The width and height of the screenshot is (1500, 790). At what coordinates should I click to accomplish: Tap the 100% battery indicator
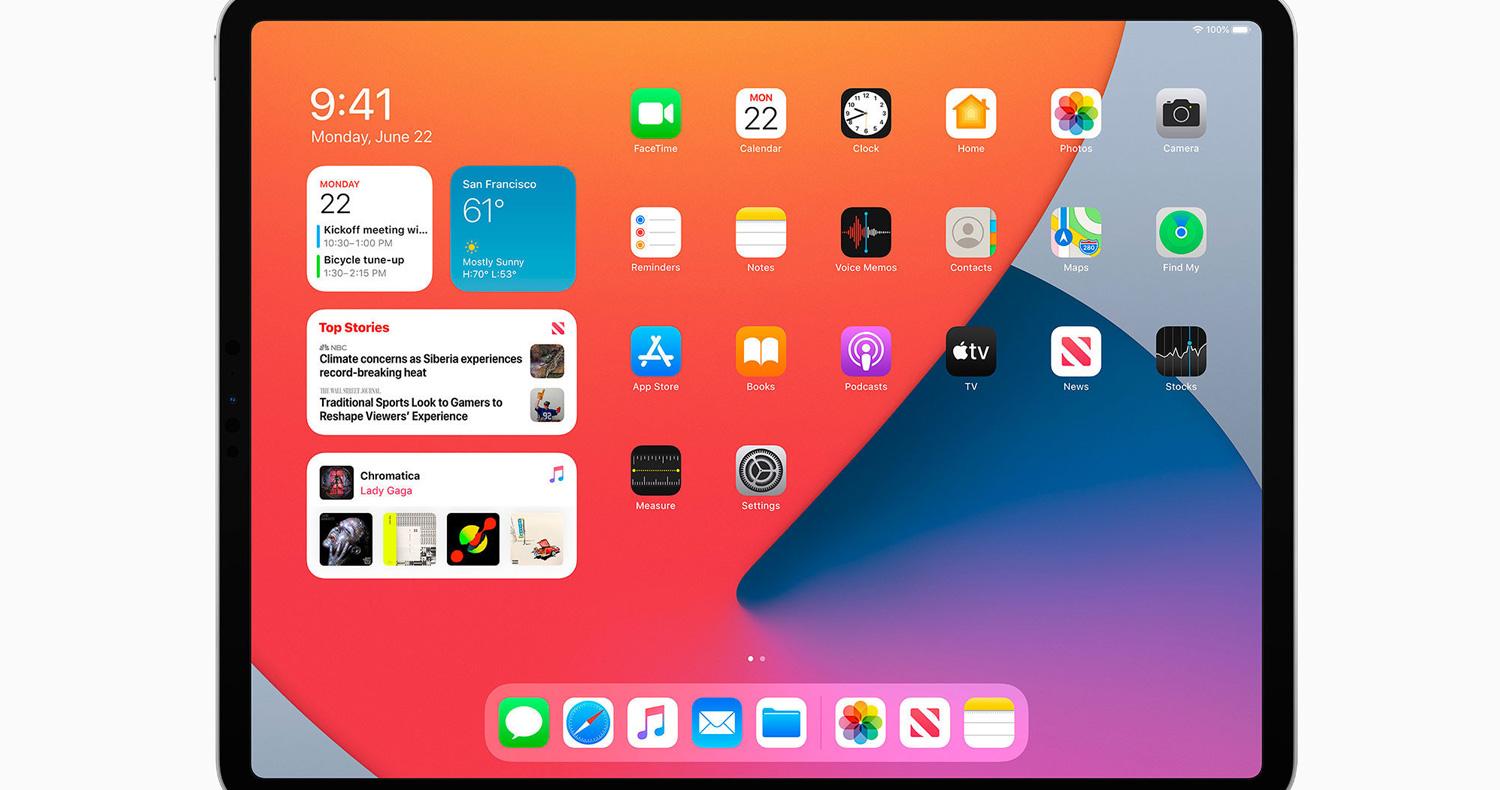(1230, 30)
